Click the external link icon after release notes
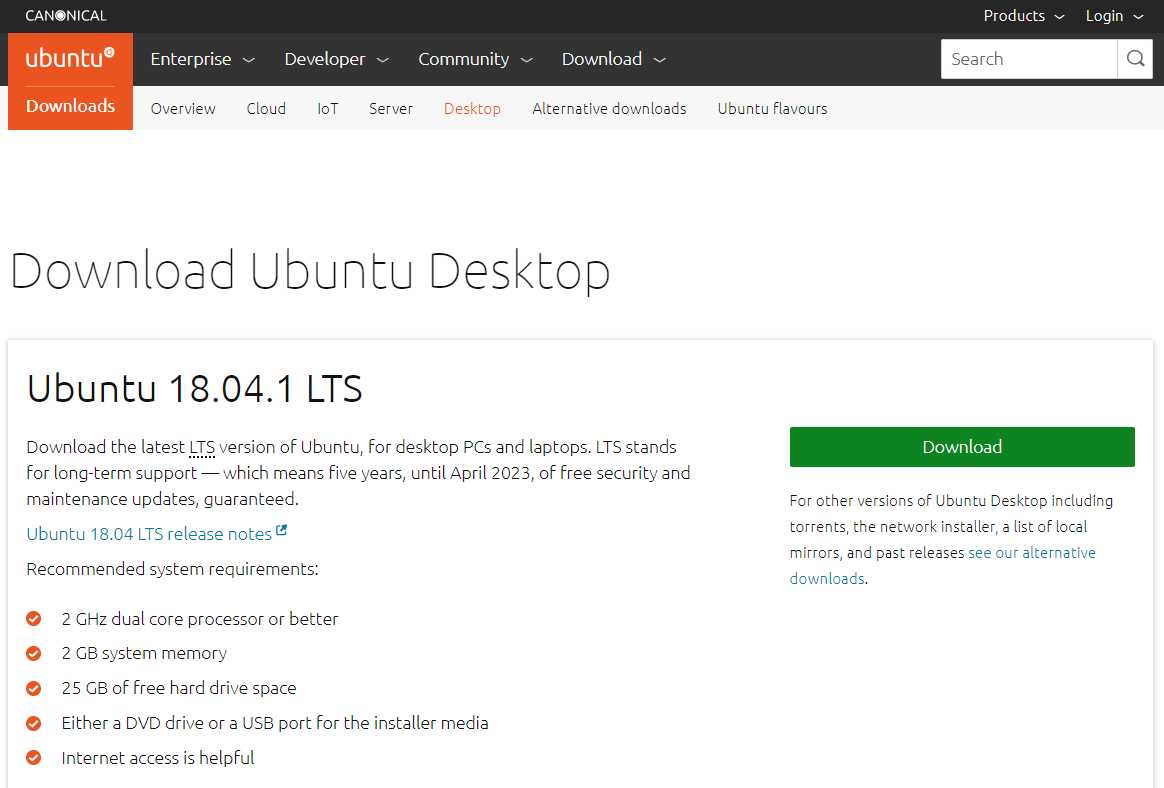Screen dimensions: 1164x788 281,530
